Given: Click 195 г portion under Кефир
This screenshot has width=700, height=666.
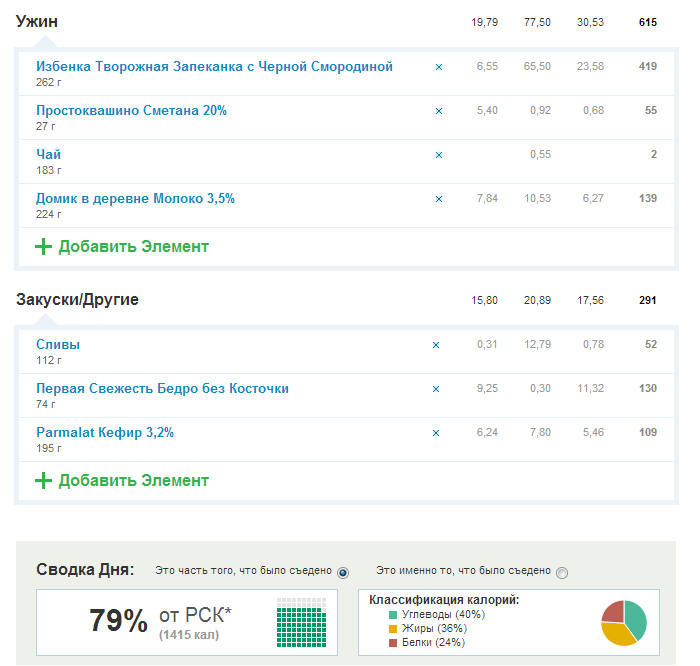Looking at the screenshot, I should [49, 448].
